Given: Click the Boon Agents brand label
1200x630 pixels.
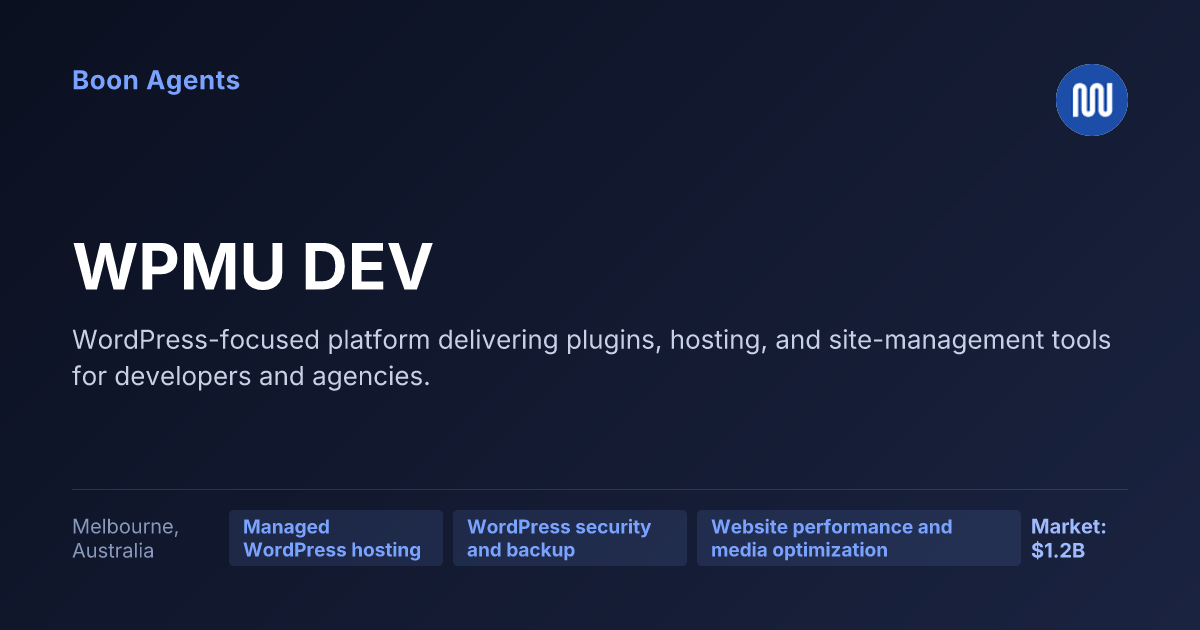Looking at the screenshot, I should pyautogui.click(x=156, y=81).
